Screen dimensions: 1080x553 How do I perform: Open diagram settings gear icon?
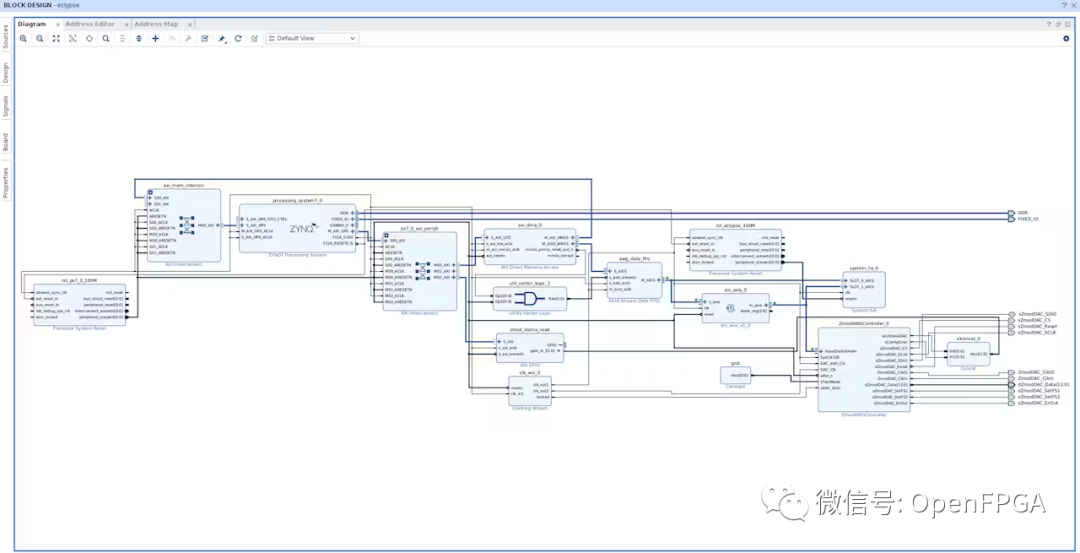tap(1066, 39)
